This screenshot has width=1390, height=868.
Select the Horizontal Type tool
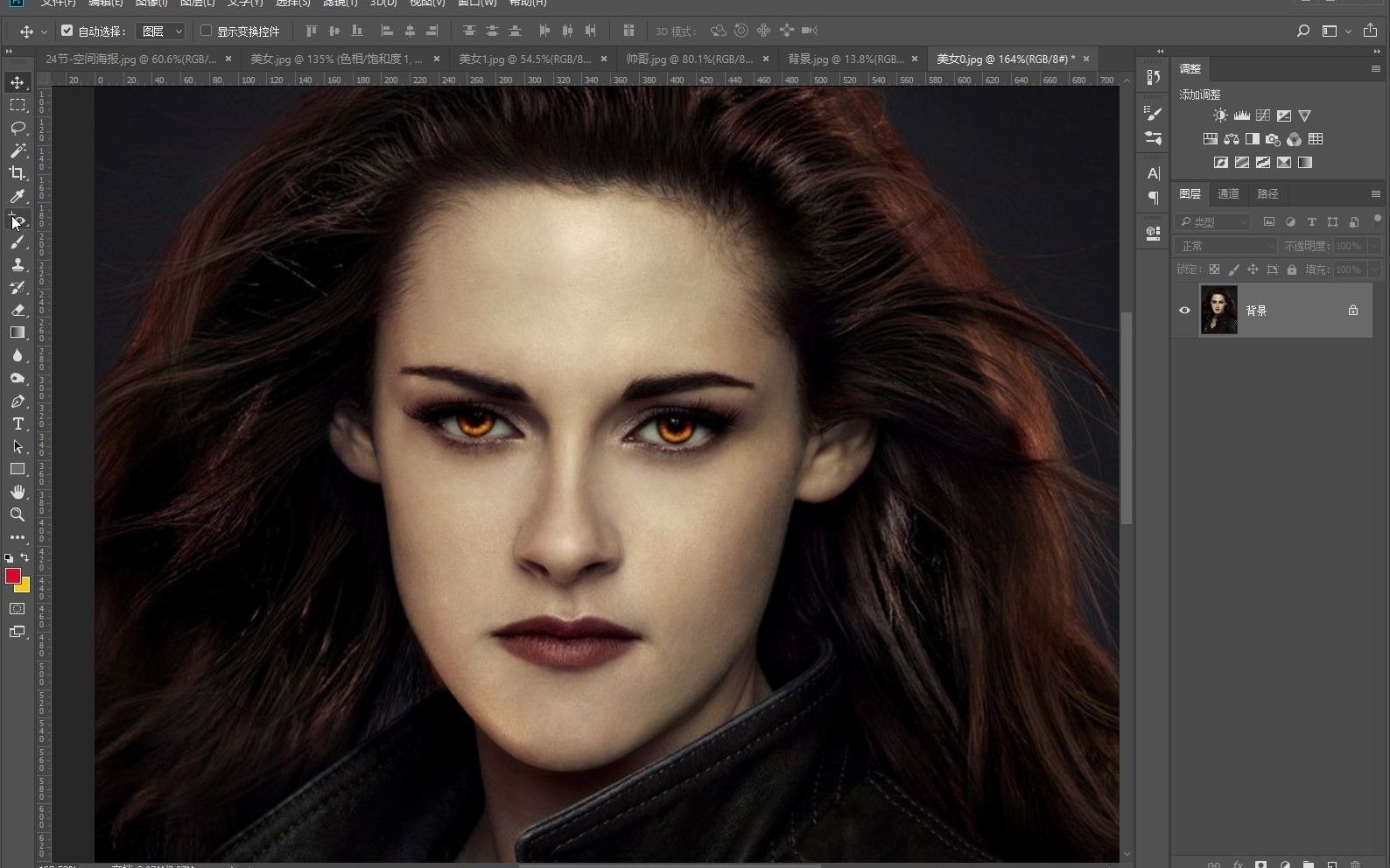pyautogui.click(x=18, y=423)
